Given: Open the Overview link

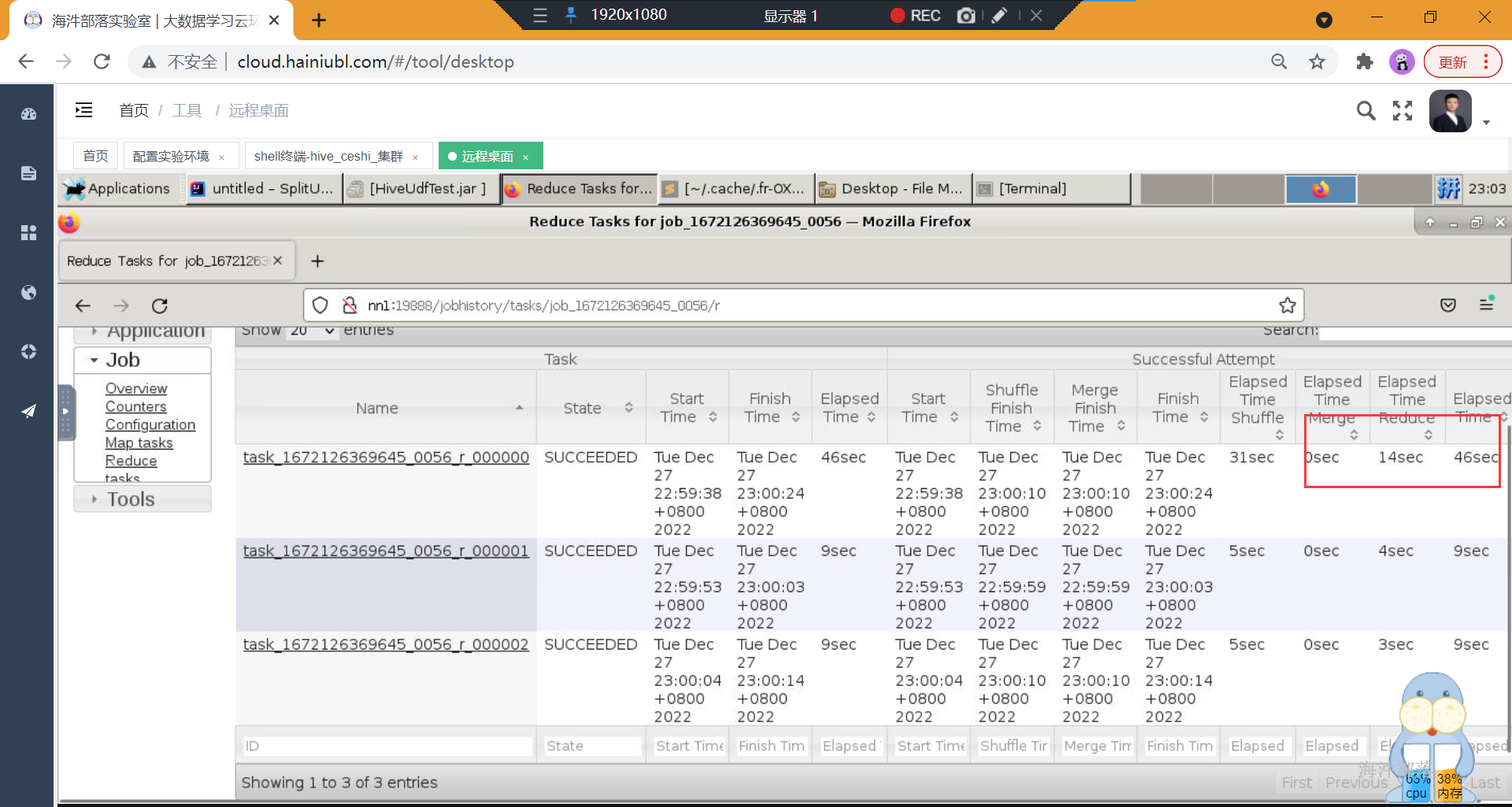Looking at the screenshot, I should (x=136, y=388).
